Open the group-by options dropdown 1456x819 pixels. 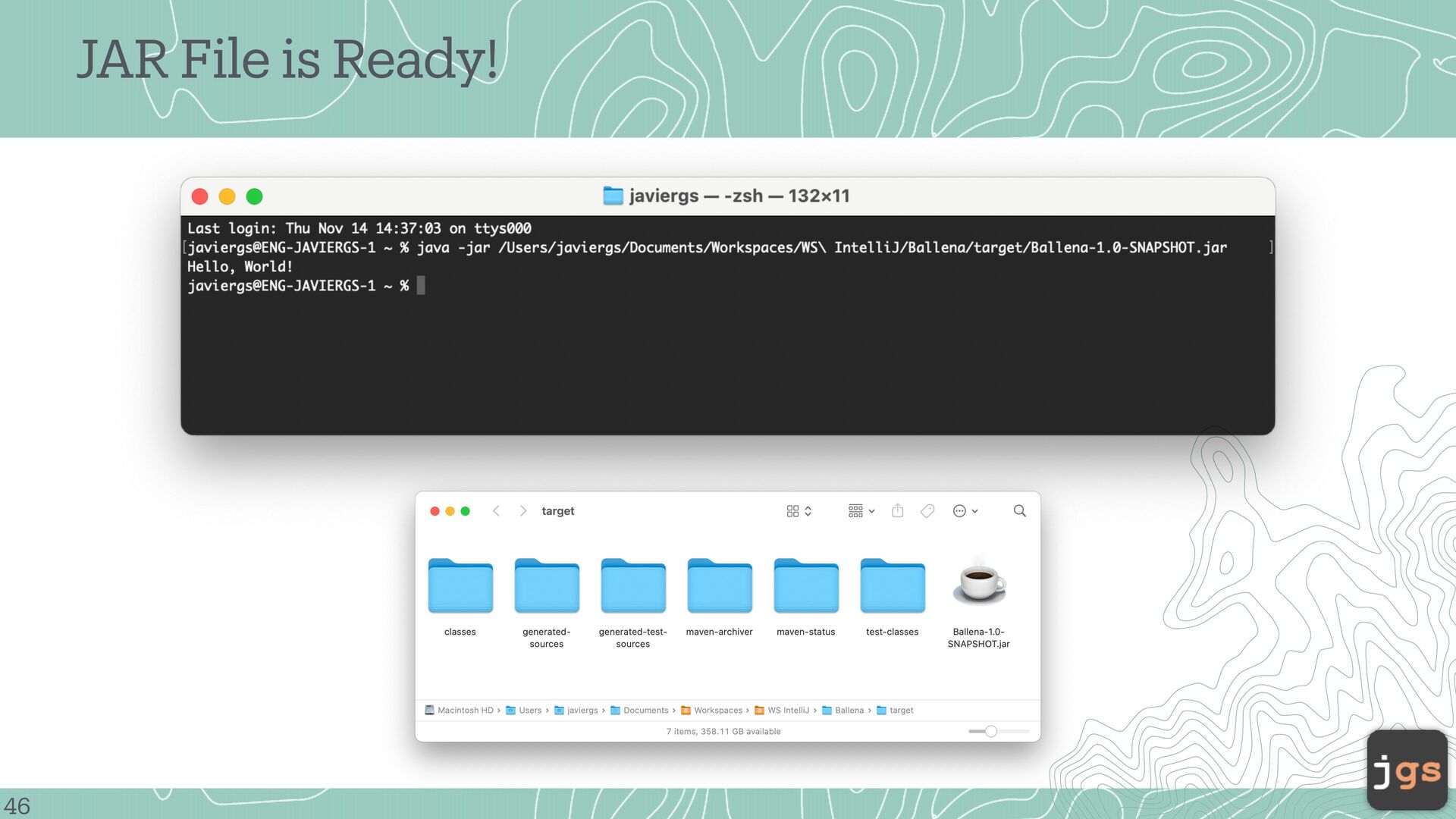pos(861,511)
